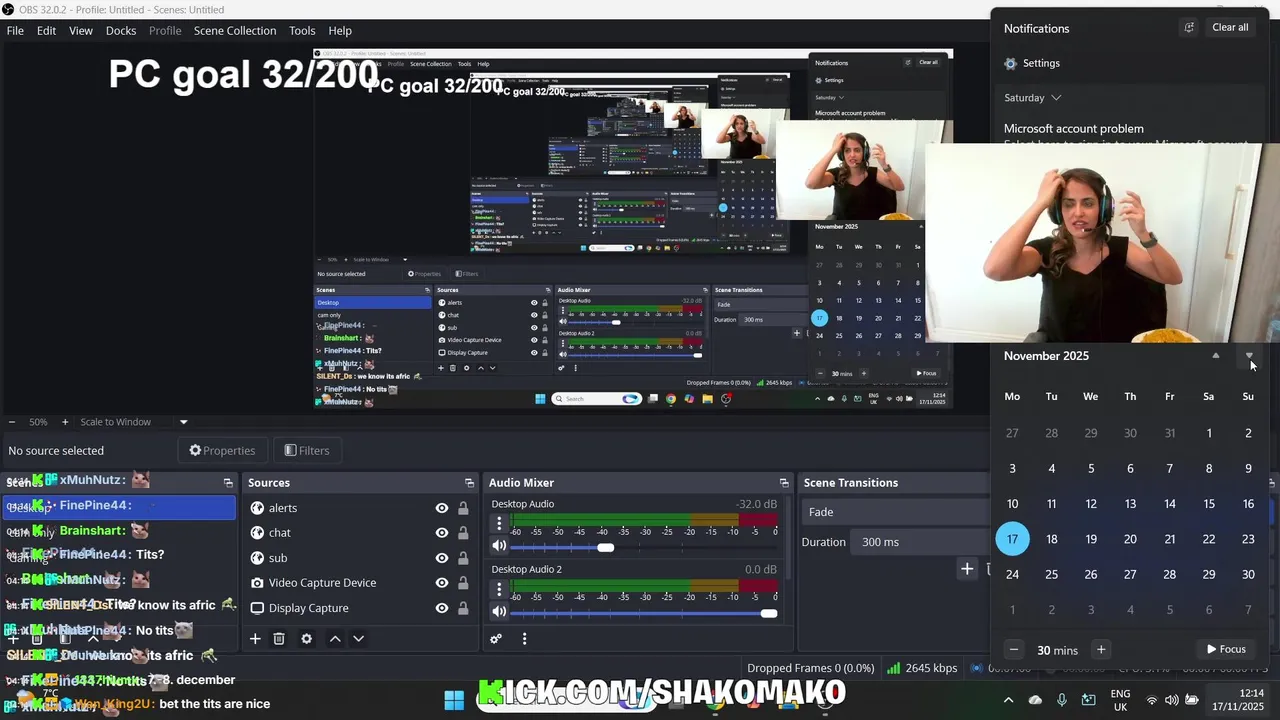The image size is (1280, 720).
Task: Open volume speaker tray icon
Action: [1172, 700]
